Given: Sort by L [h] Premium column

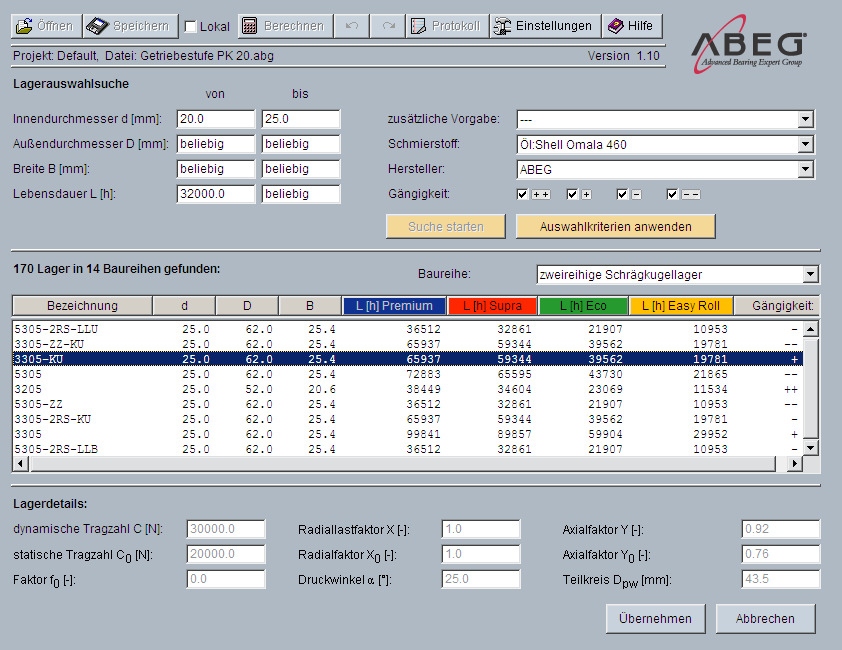Looking at the screenshot, I should tap(394, 306).
